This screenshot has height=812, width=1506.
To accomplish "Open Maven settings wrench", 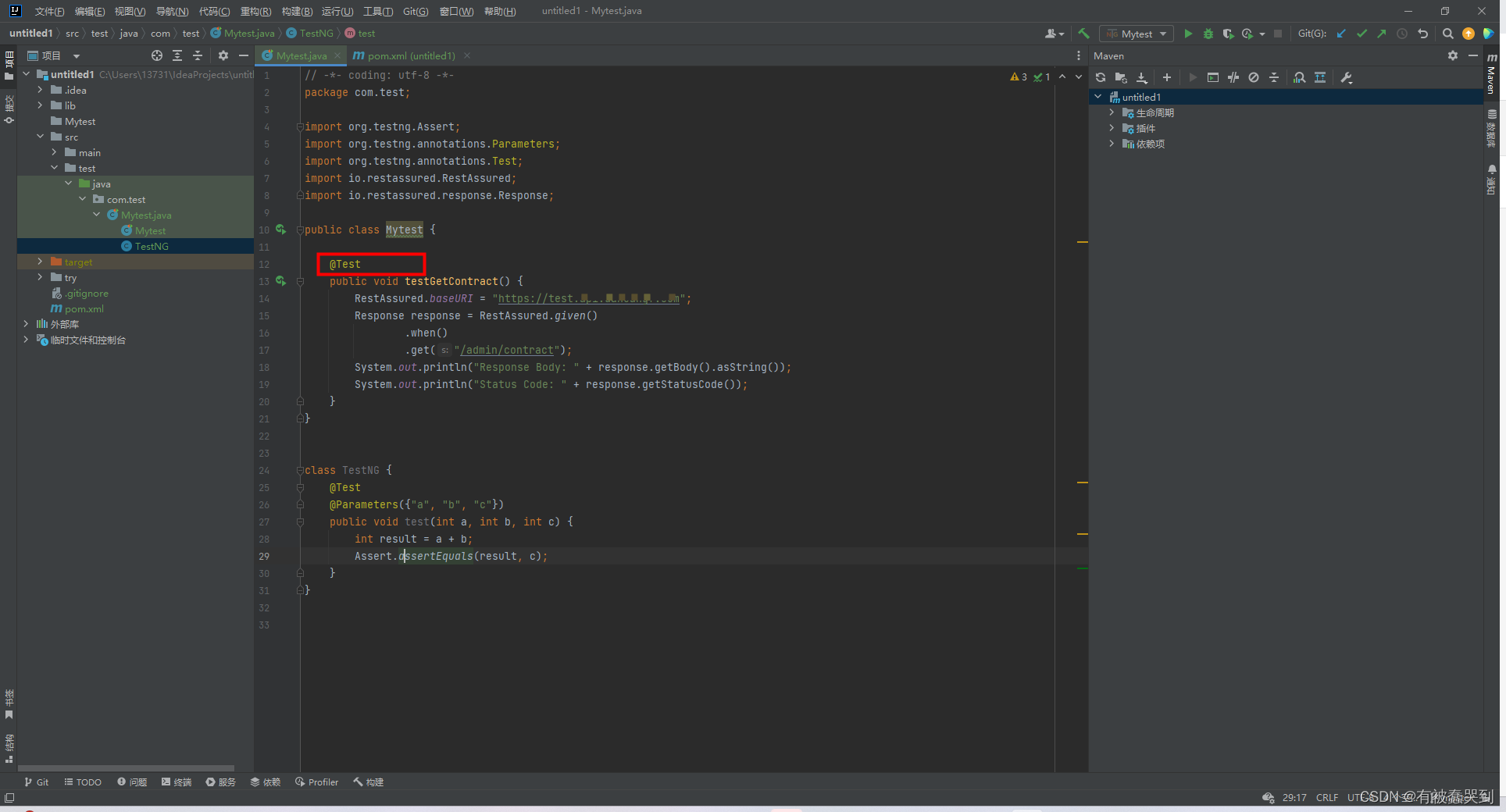I will [1347, 77].
